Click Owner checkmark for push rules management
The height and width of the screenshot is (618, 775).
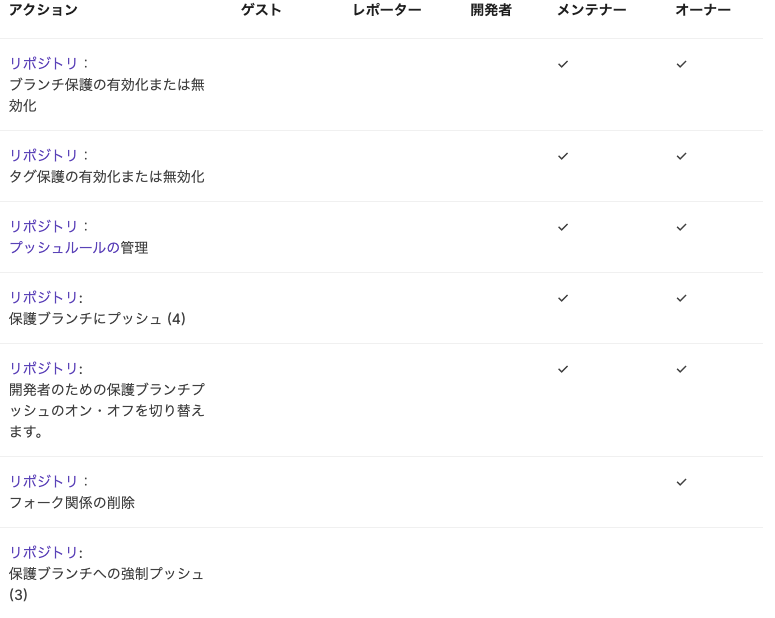[x=681, y=227]
